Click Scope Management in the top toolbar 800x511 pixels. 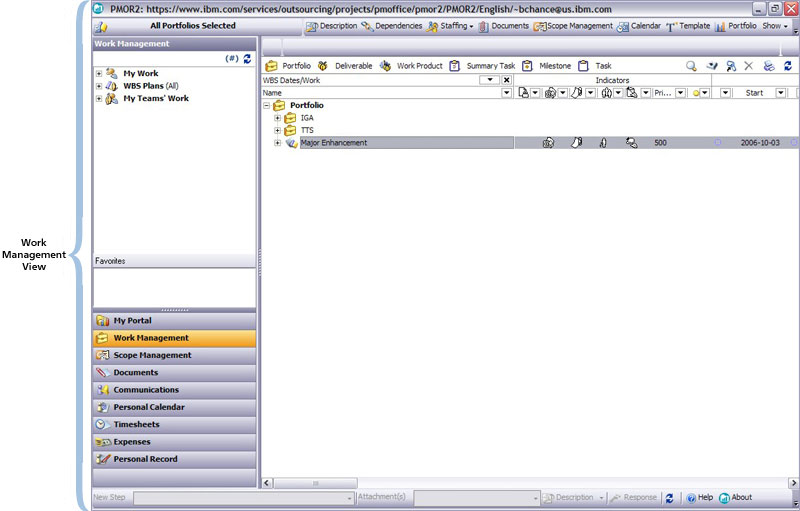click(573, 26)
